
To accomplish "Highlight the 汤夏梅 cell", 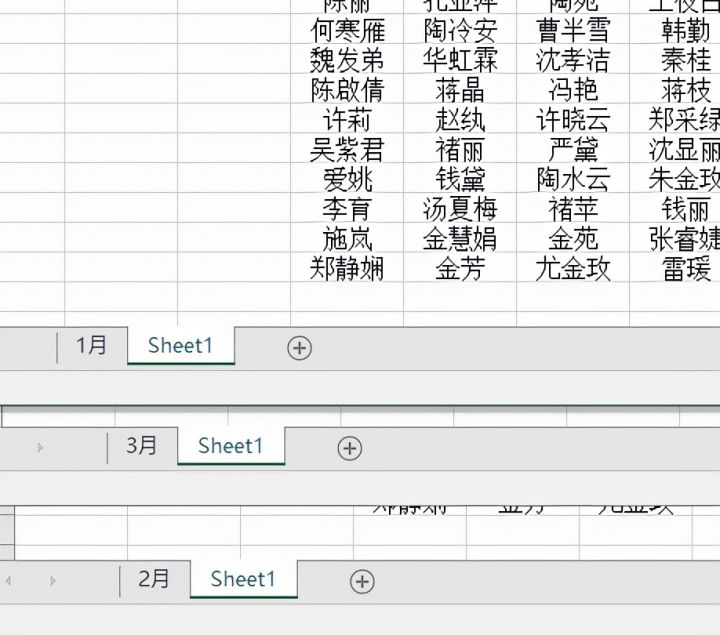I will tap(460, 209).
